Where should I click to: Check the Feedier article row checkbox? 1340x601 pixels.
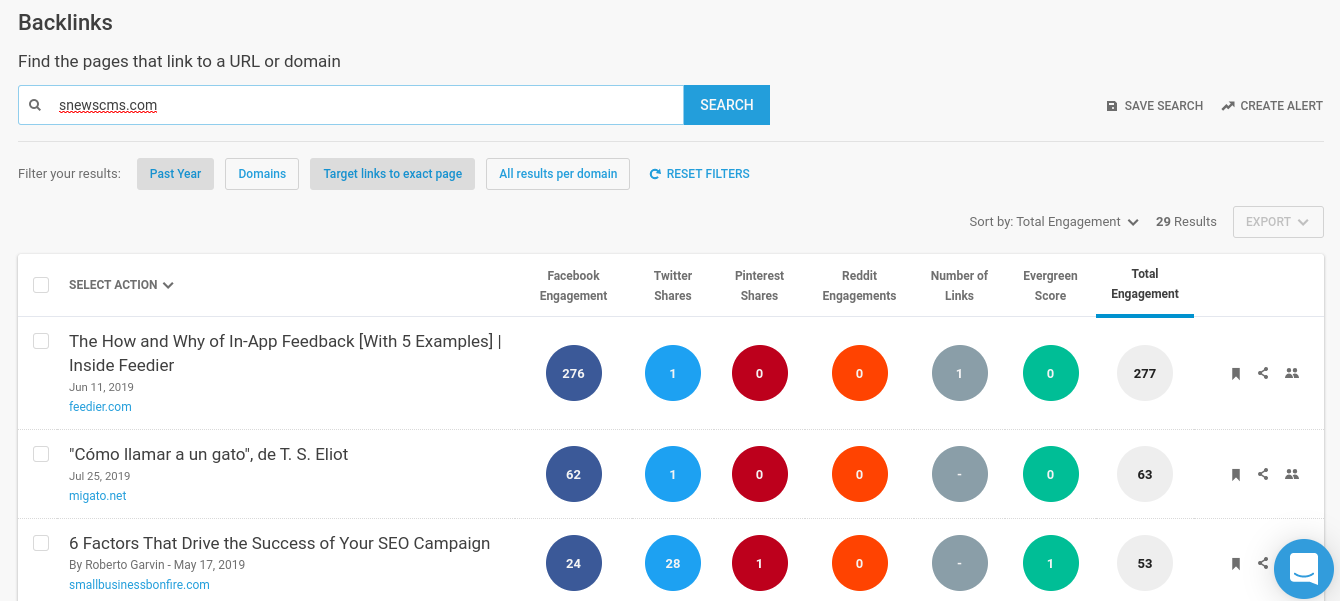(x=41, y=341)
